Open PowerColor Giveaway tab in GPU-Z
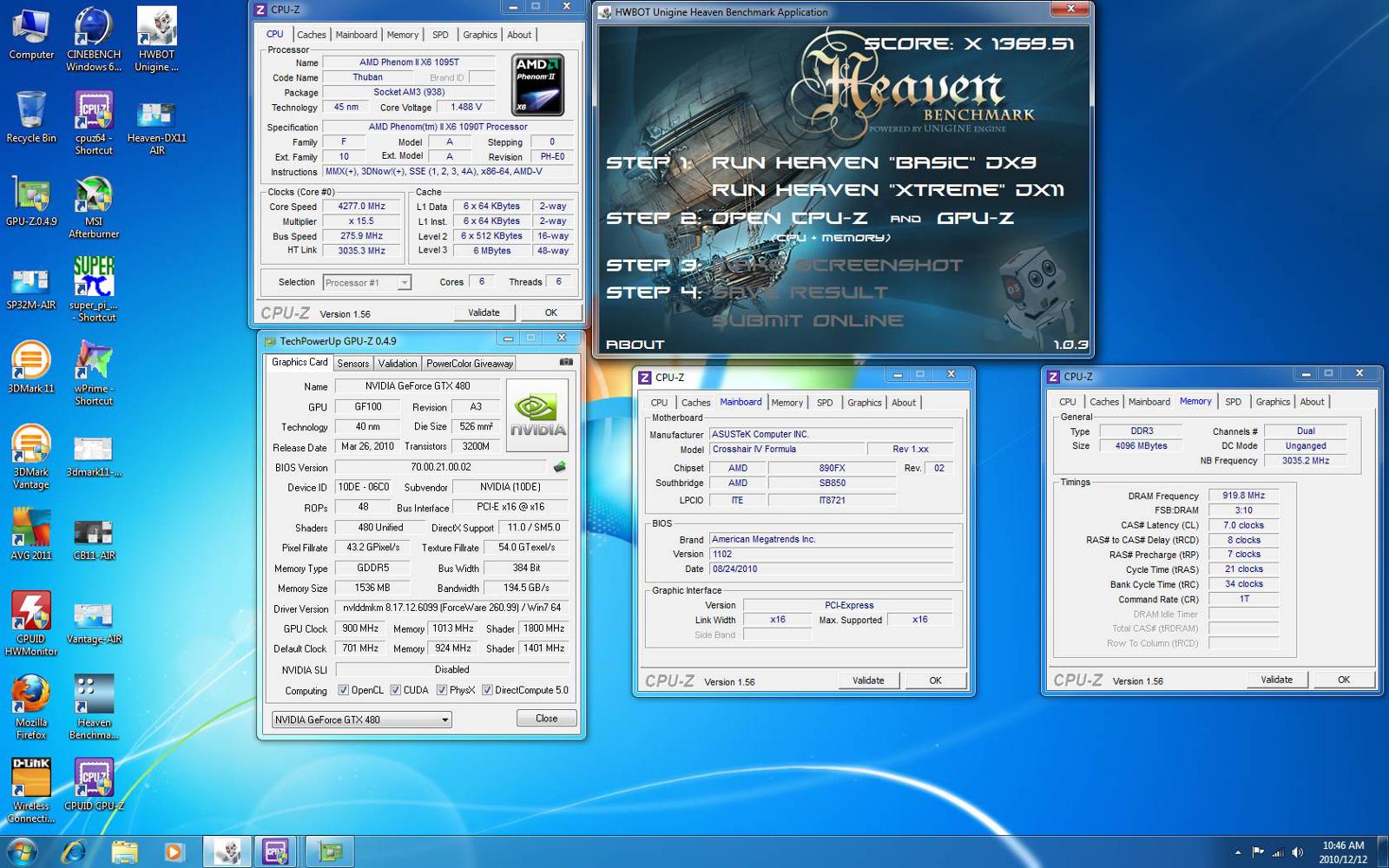The width and height of the screenshot is (1389, 868). pyautogui.click(x=470, y=364)
